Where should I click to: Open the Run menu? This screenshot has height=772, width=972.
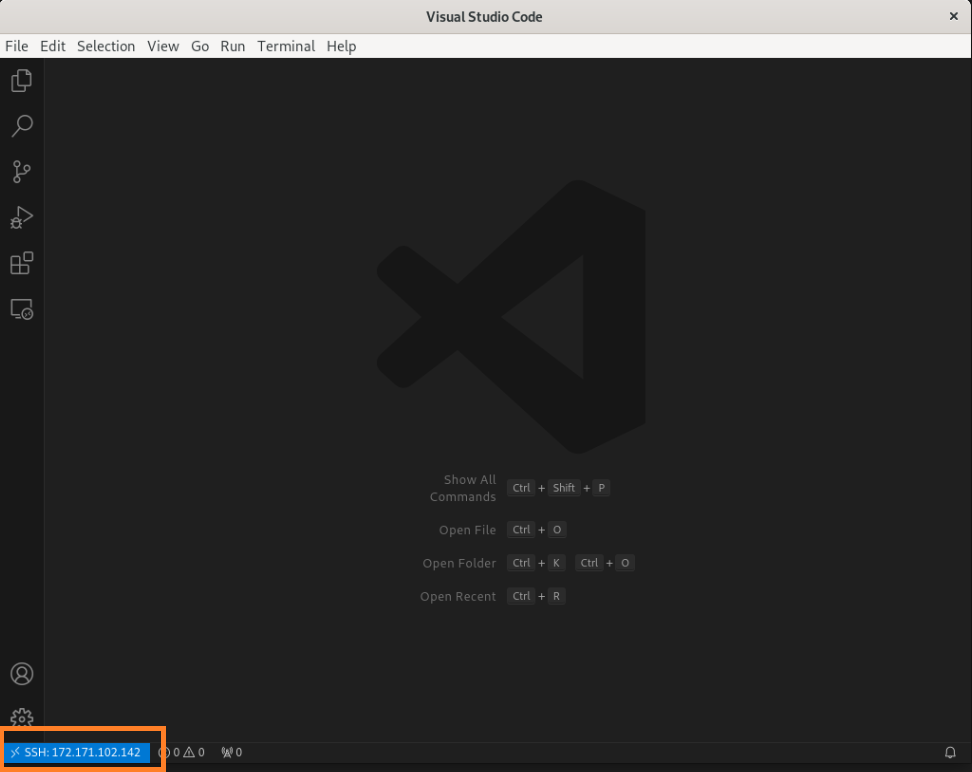coord(233,46)
